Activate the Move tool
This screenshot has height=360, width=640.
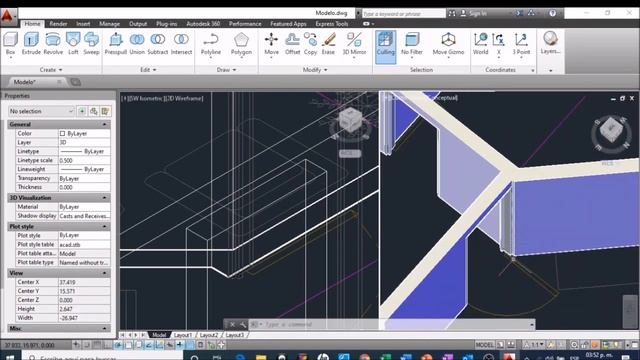pyautogui.click(x=271, y=44)
